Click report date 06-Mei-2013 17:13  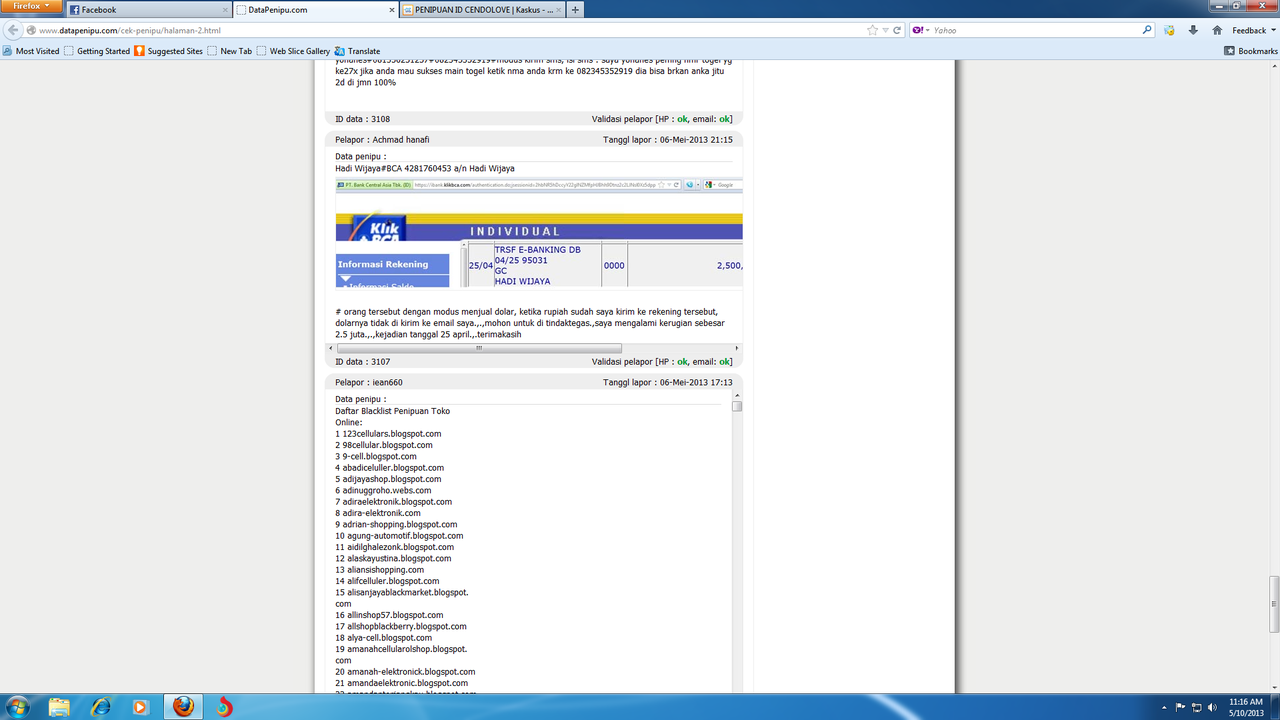(x=696, y=382)
